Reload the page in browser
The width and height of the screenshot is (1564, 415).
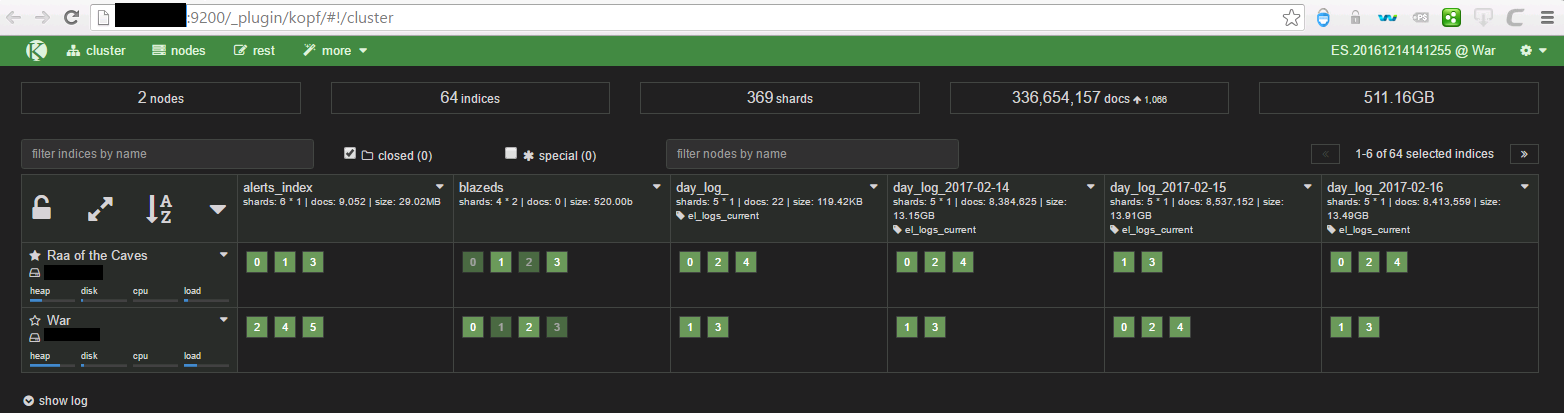71,17
